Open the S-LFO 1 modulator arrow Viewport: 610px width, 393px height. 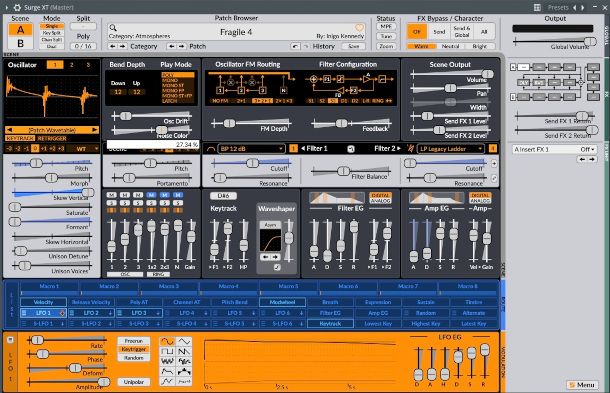coord(62,323)
